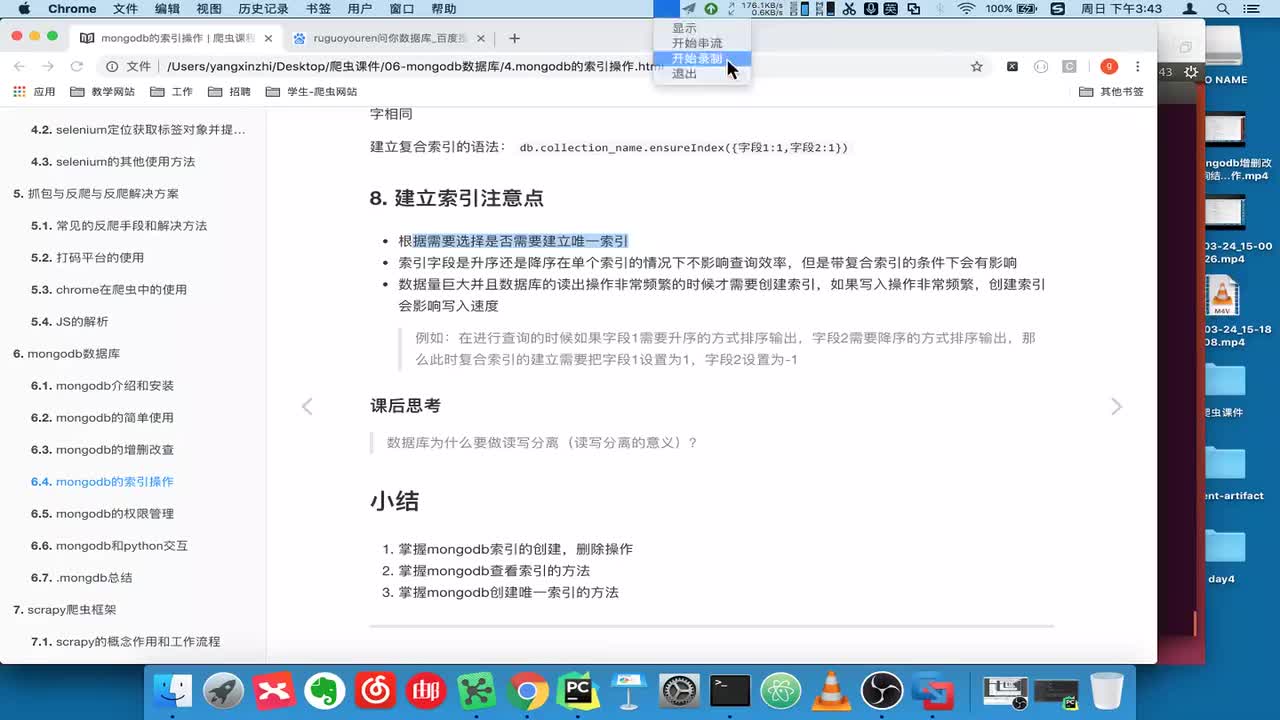The height and width of the screenshot is (720, 1280).
Task: Click the black X extension icon
Action: coord(1012,66)
